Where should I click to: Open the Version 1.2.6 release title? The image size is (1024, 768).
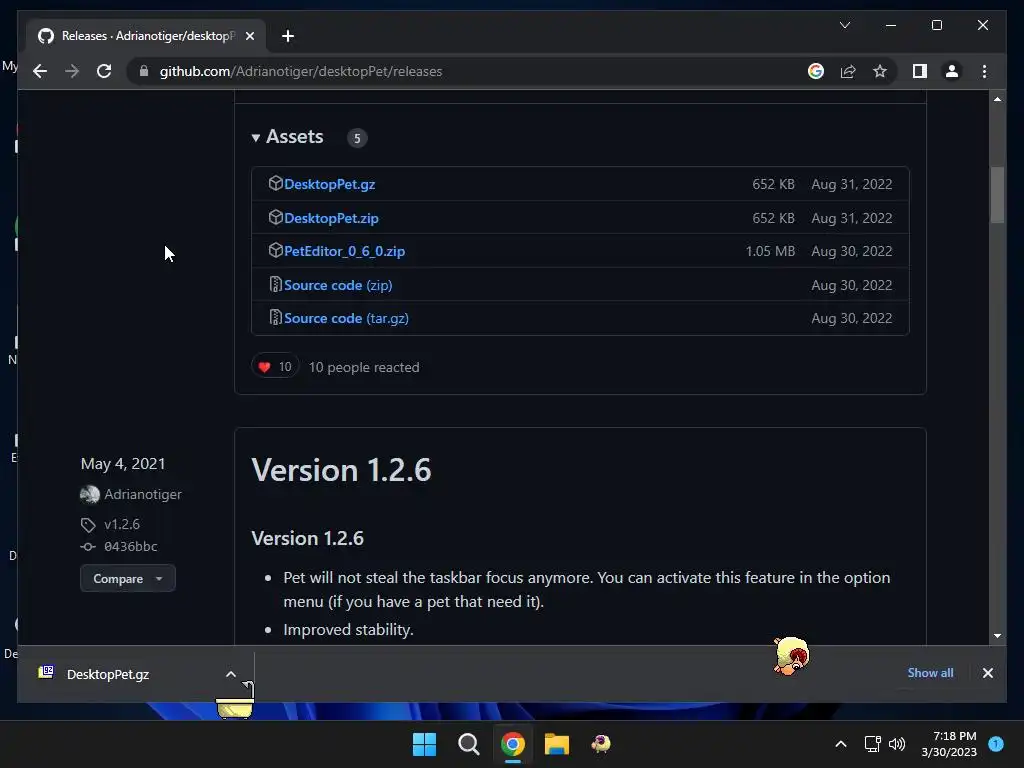click(341, 470)
